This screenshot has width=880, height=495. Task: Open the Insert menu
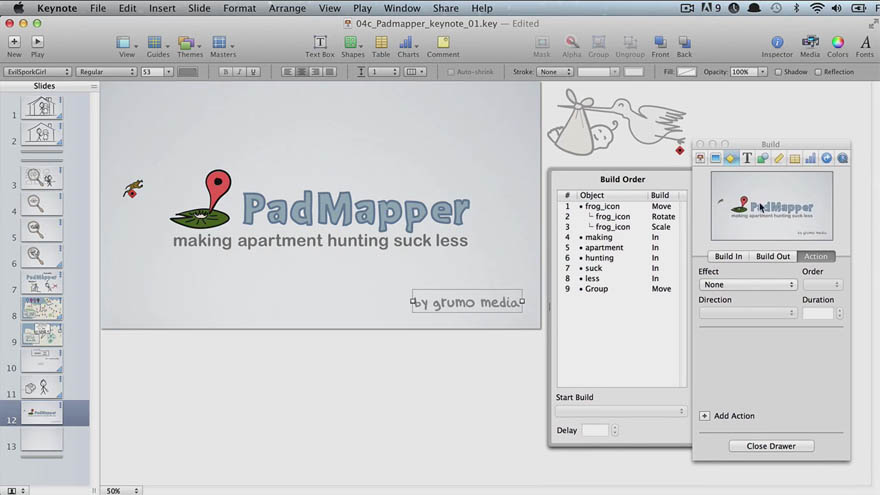pos(162,8)
